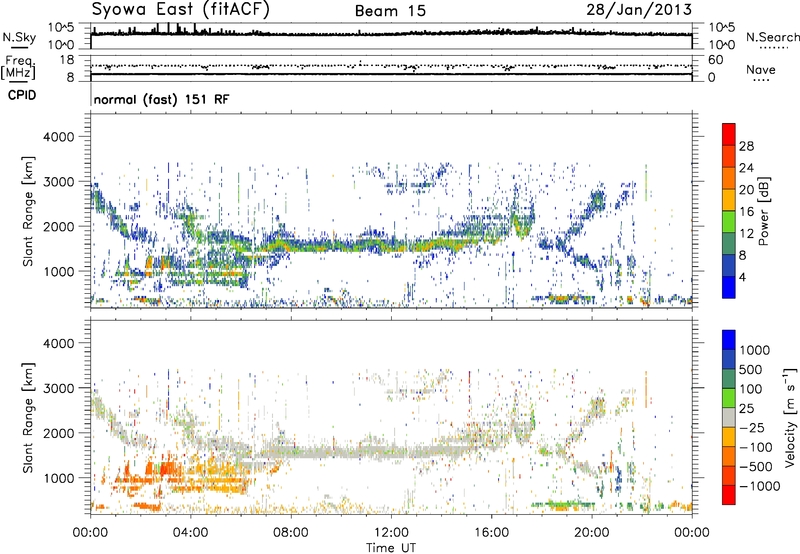Click the 'Nave' legend label
Image resolution: width=800 pixels, height=554 pixels.
[761, 69]
